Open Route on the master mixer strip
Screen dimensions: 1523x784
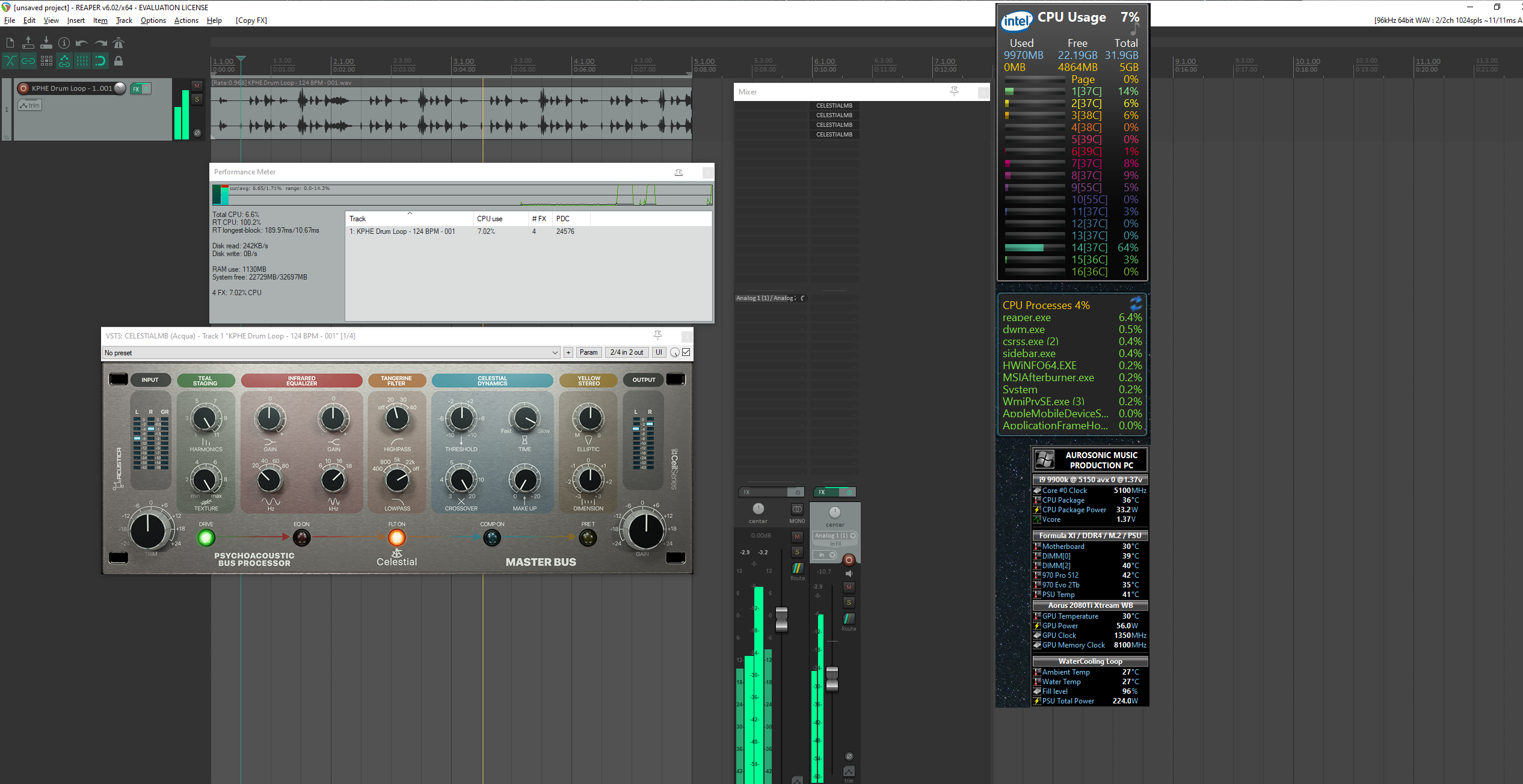pos(798,568)
